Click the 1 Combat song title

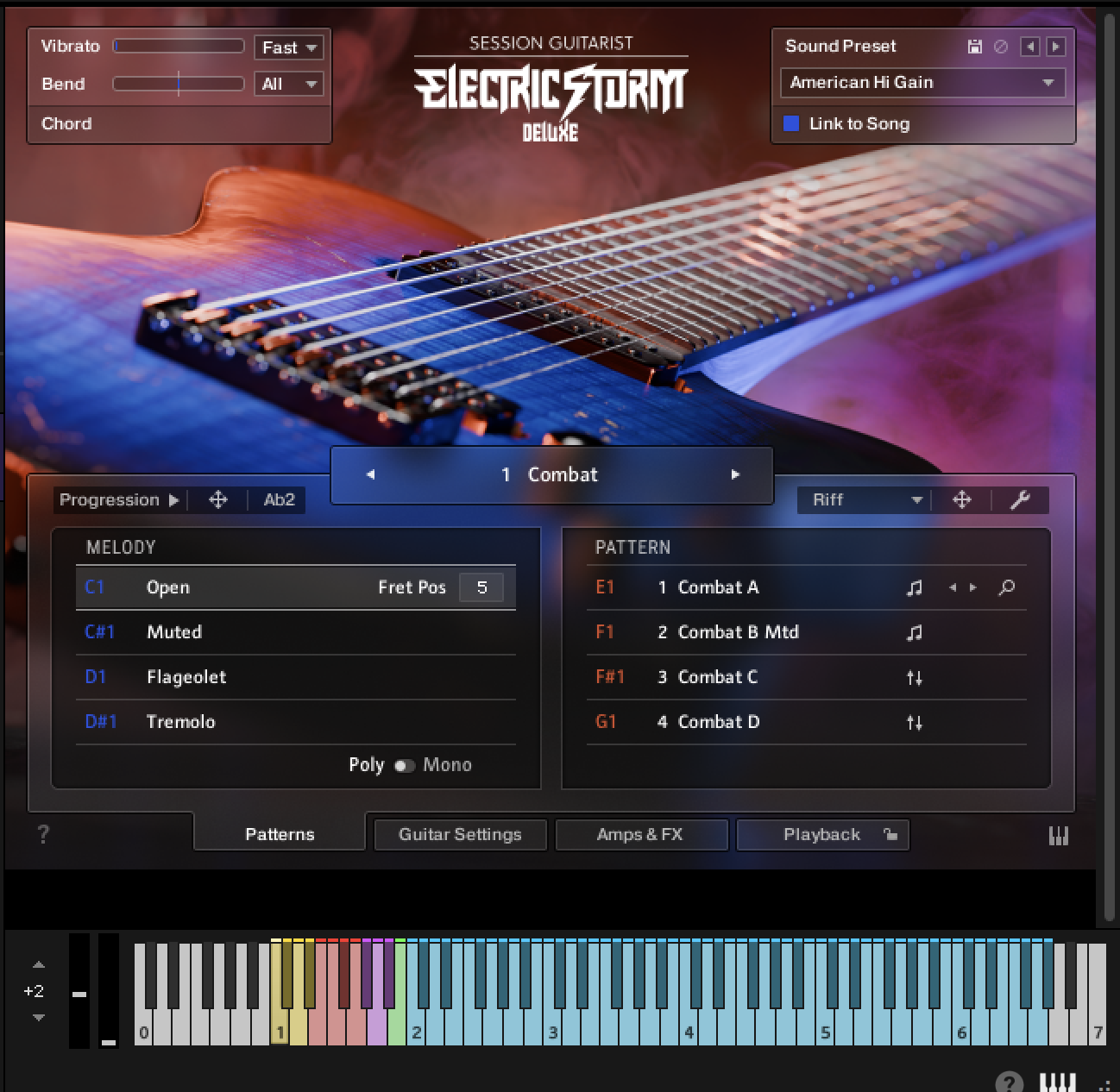[x=550, y=474]
